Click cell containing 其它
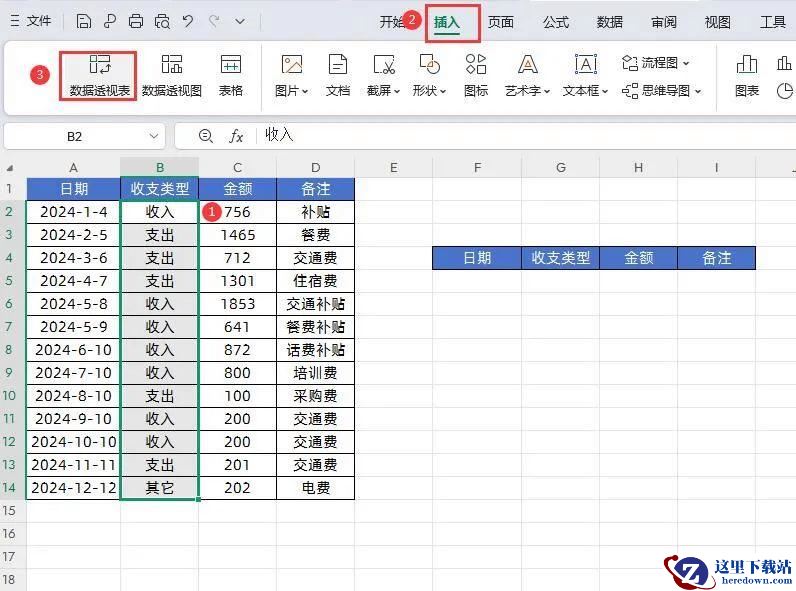Image resolution: width=796 pixels, height=591 pixels. click(159, 488)
